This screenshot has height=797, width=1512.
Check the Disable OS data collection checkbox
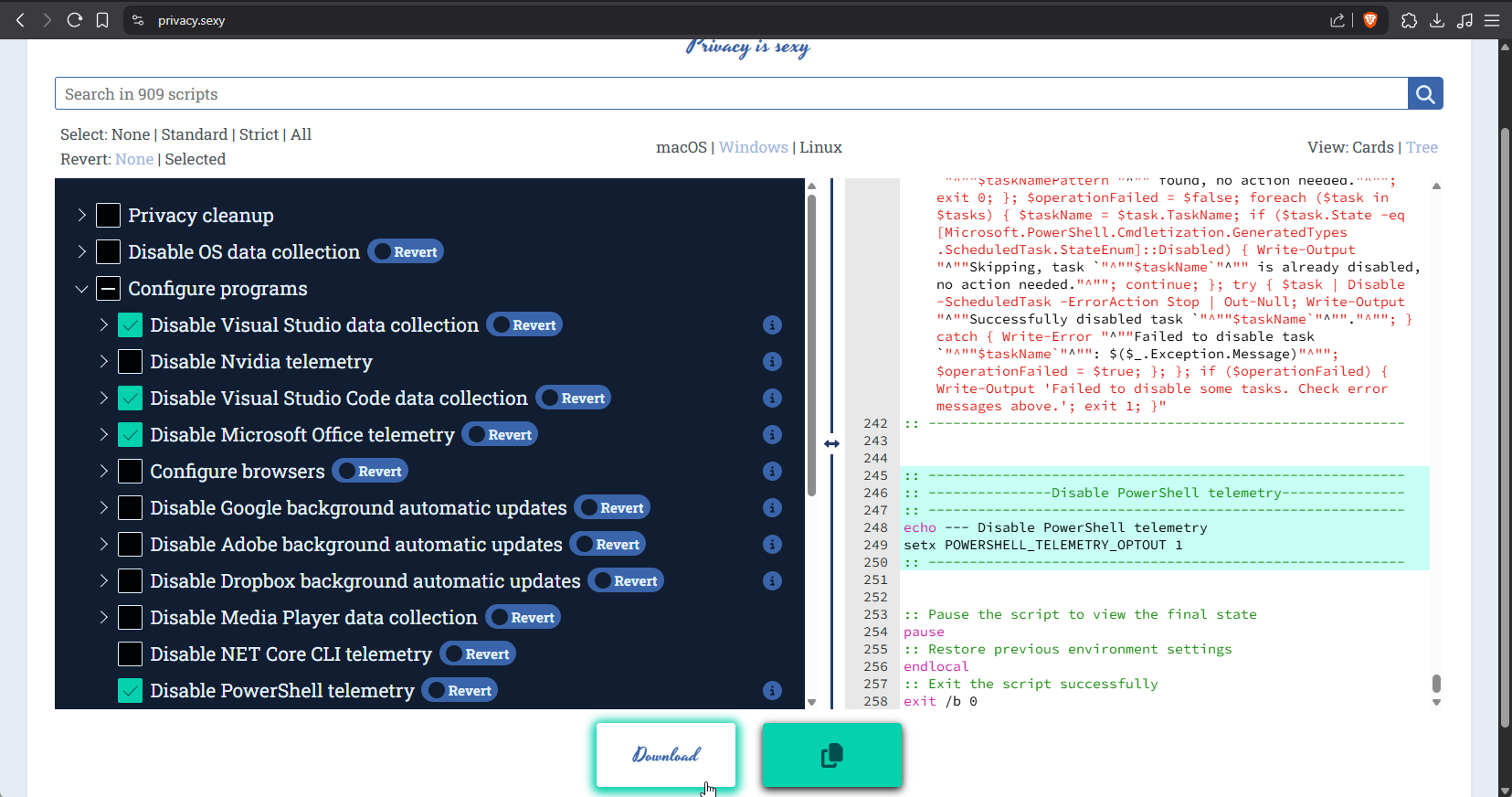pos(108,252)
